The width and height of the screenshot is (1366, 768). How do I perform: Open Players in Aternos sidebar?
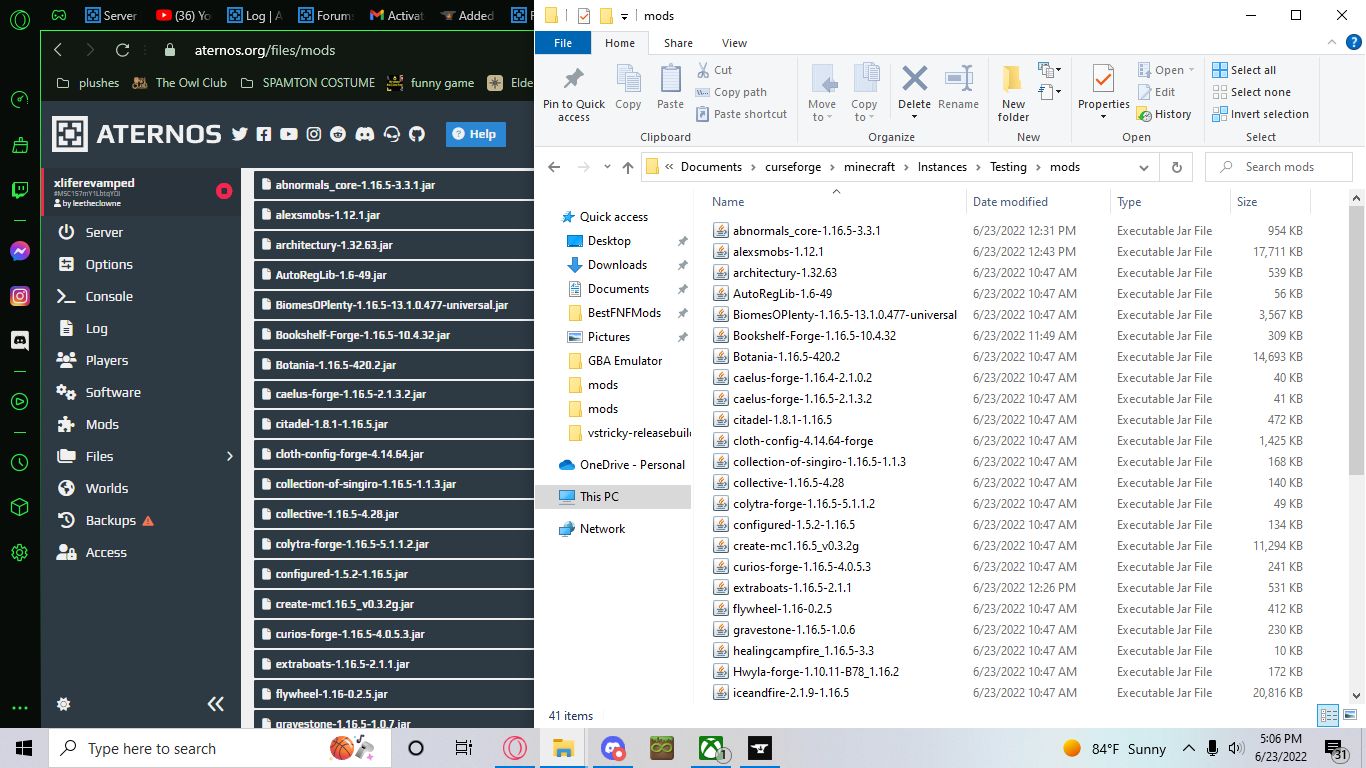107,360
